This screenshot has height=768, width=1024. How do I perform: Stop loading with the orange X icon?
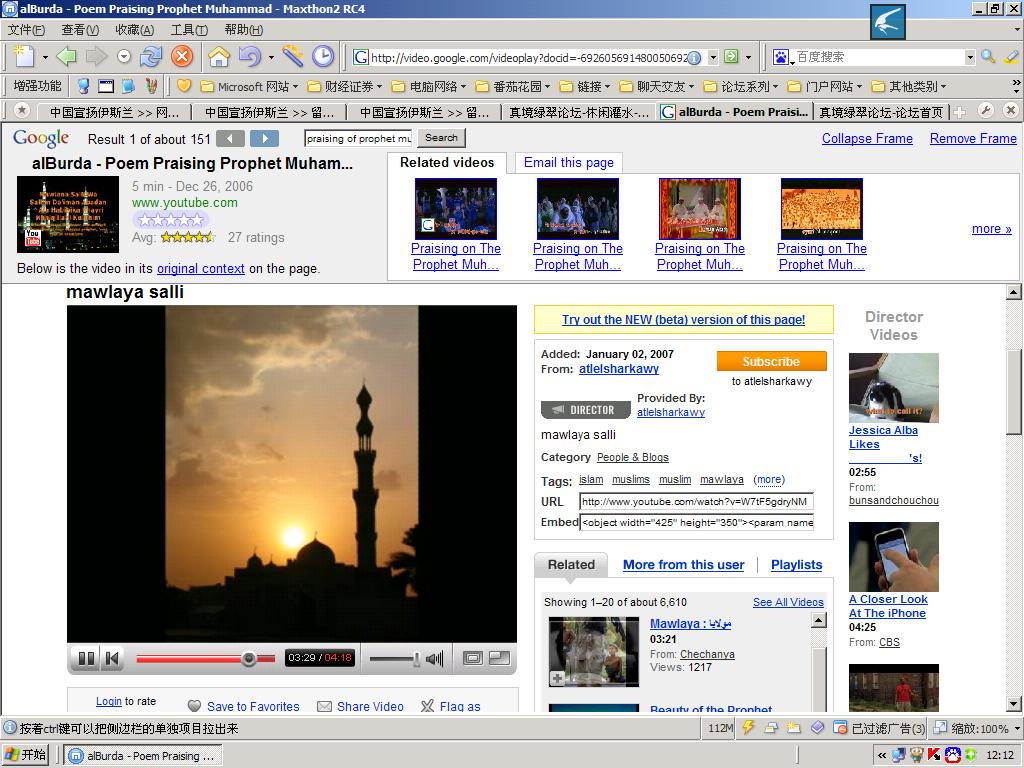[182, 57]
